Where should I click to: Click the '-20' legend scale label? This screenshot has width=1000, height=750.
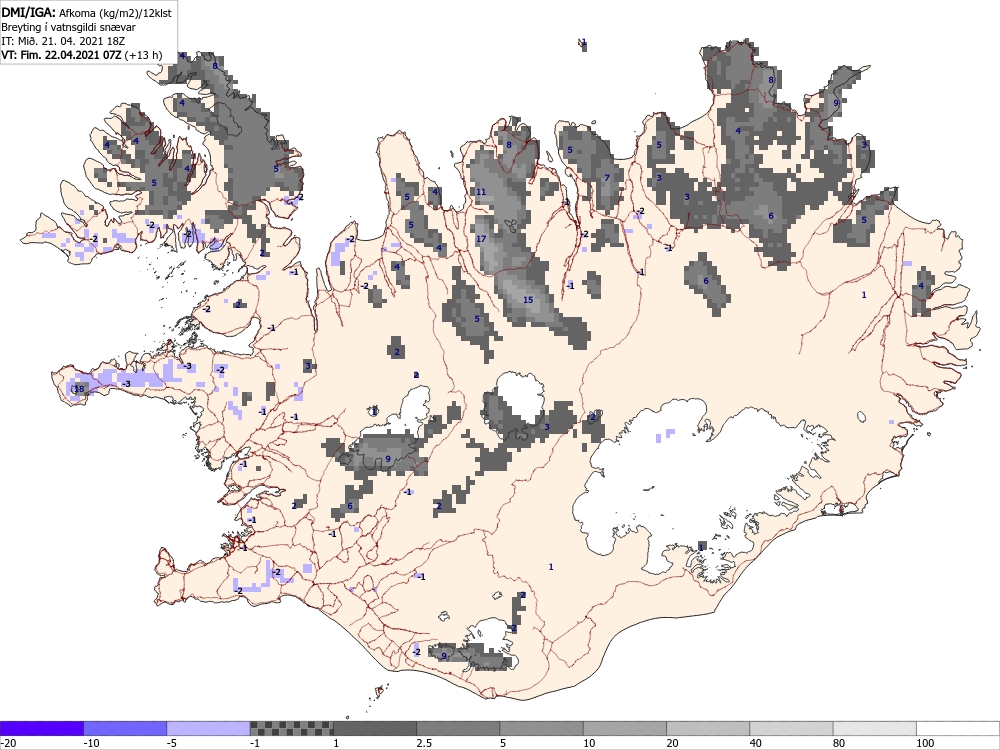(x=8, y=743)
